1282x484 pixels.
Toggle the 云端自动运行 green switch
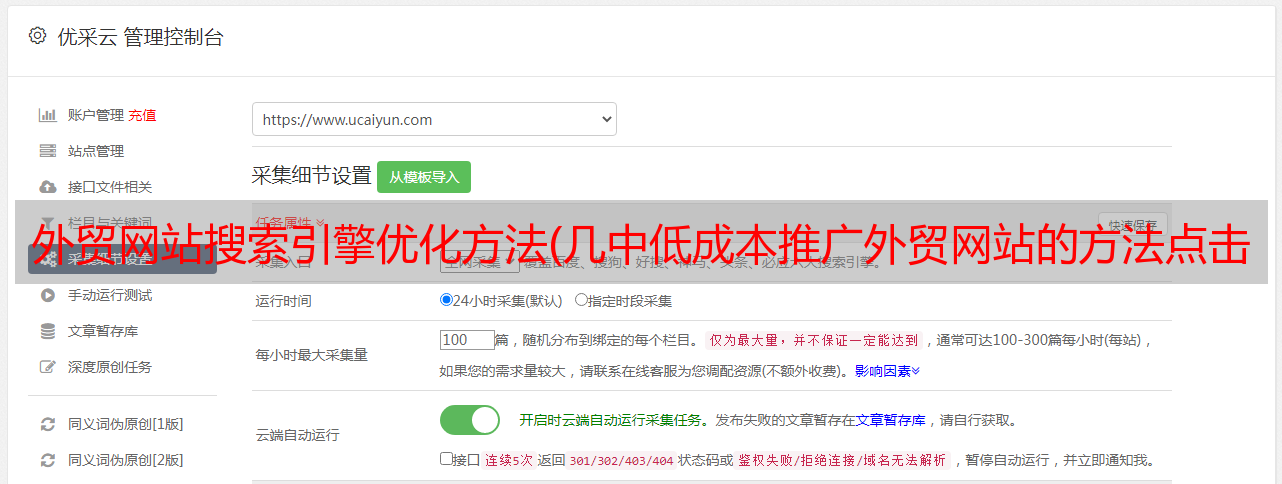(470, 420)
